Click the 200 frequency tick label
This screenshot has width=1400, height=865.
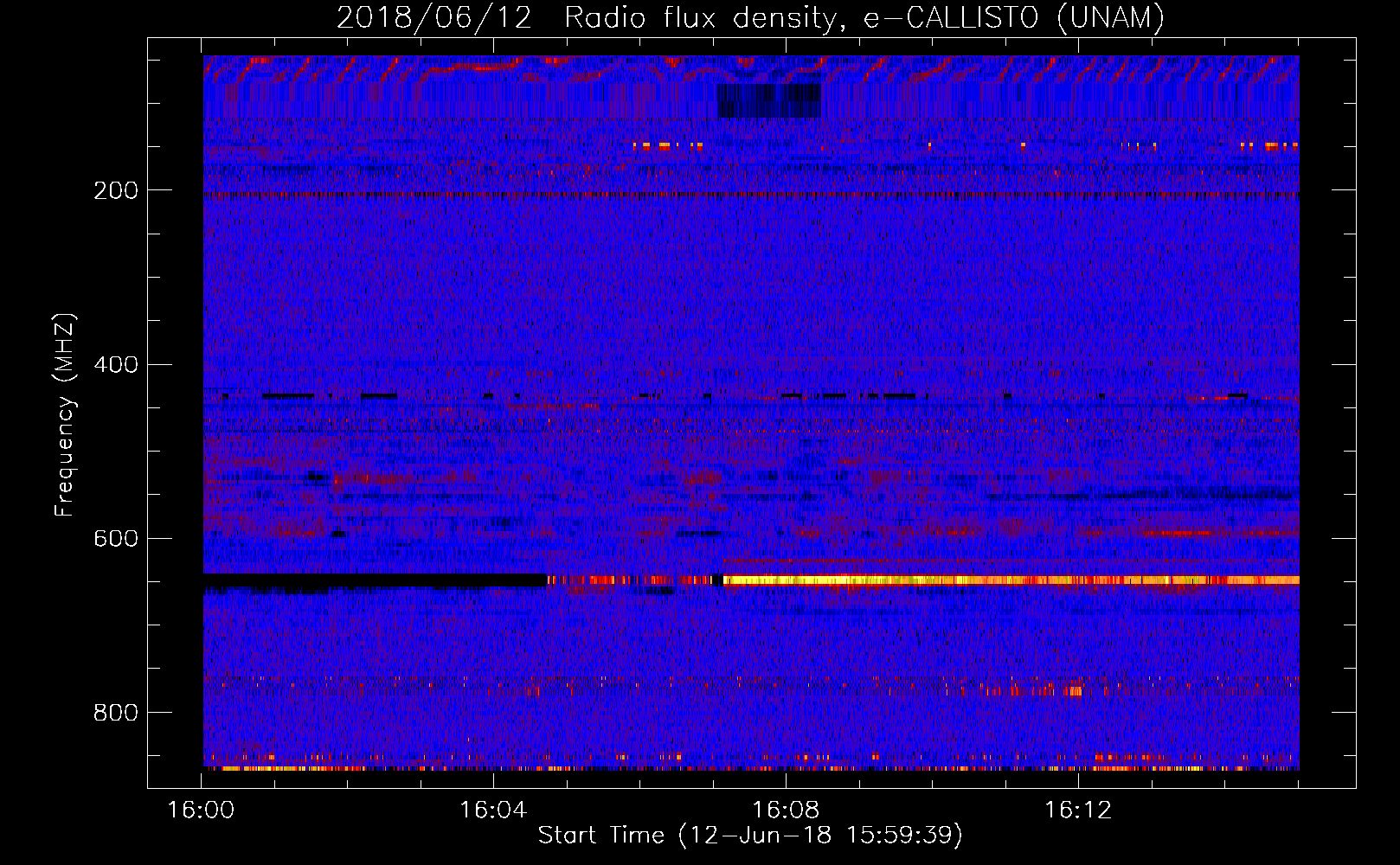click(115, 190)
